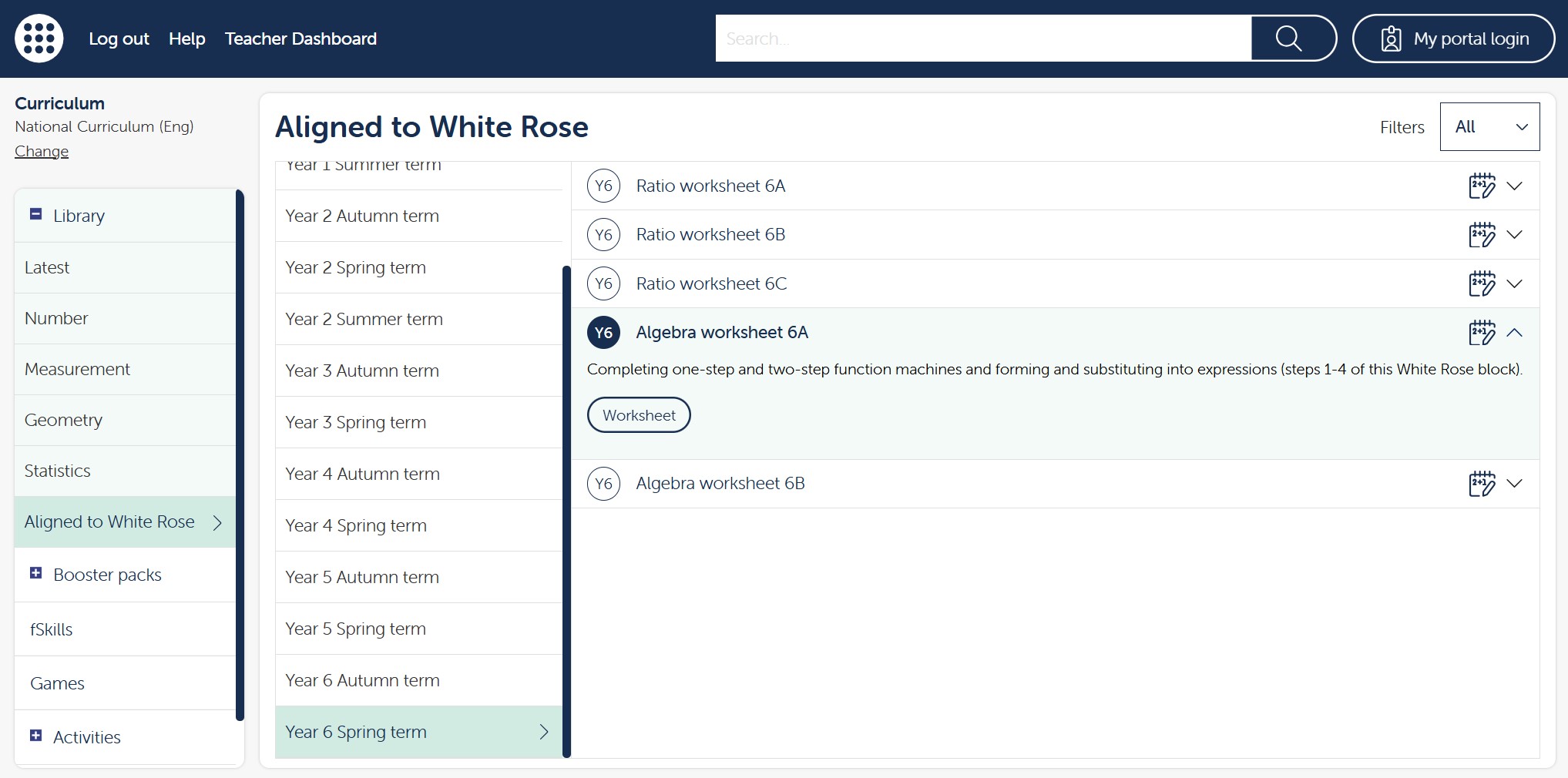The width and height of the screenshot is (1568, 778).
Task: Open calendar planner icon for Algebra worksheet 6A
Action: [x=1481, y=332]
